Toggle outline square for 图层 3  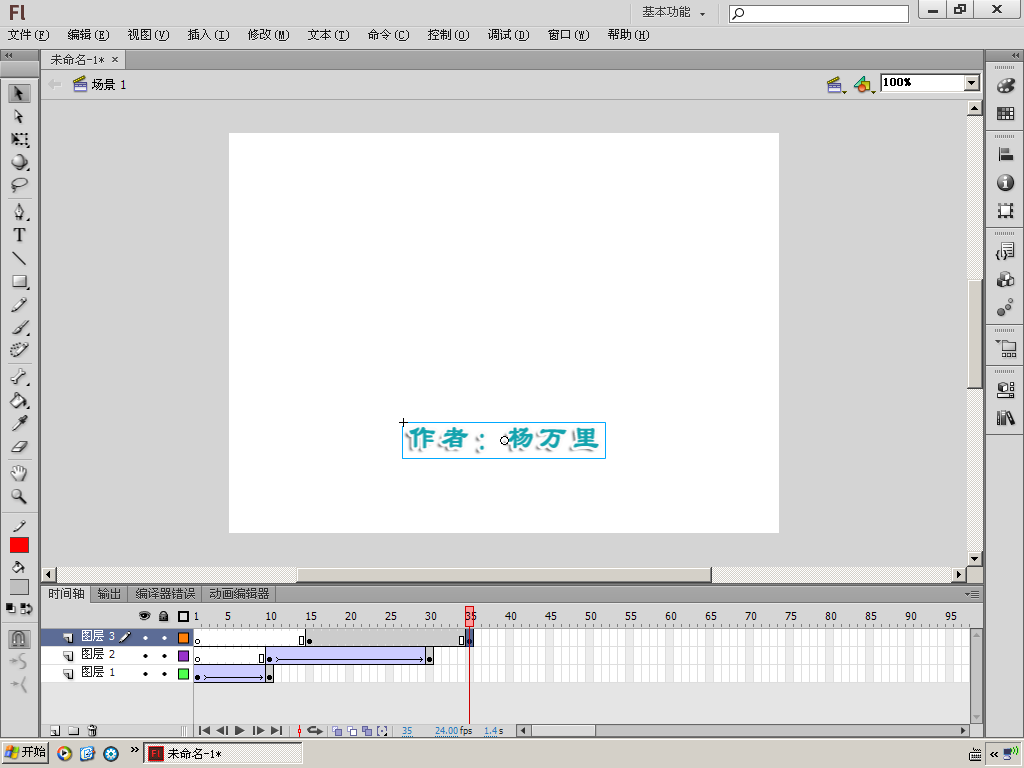(184, 637)
